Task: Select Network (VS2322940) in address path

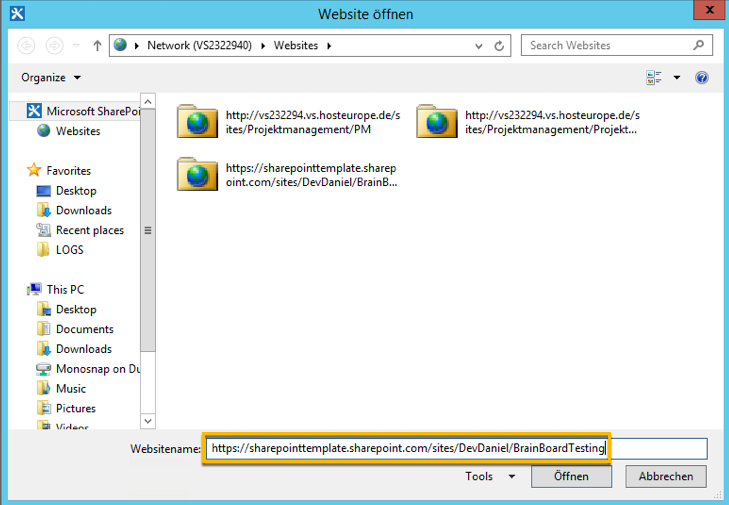Action: (x=199, y=46)
